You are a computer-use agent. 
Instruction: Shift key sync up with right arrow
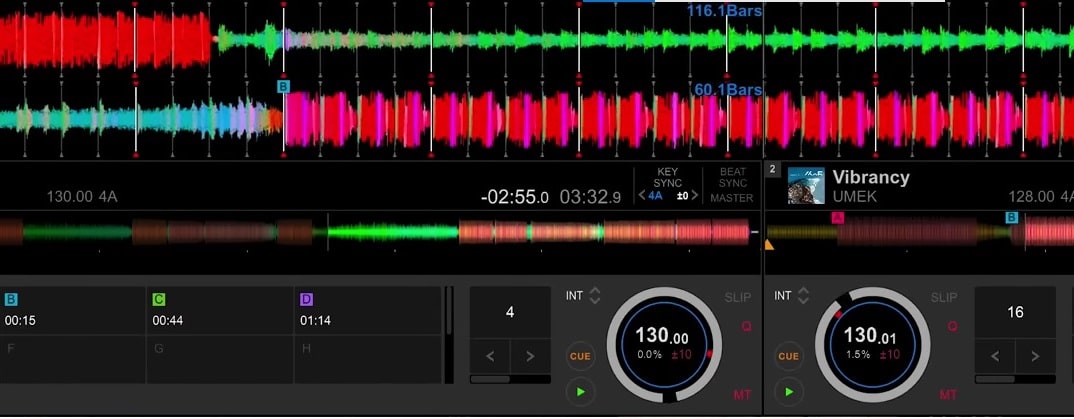pos(695,196)
